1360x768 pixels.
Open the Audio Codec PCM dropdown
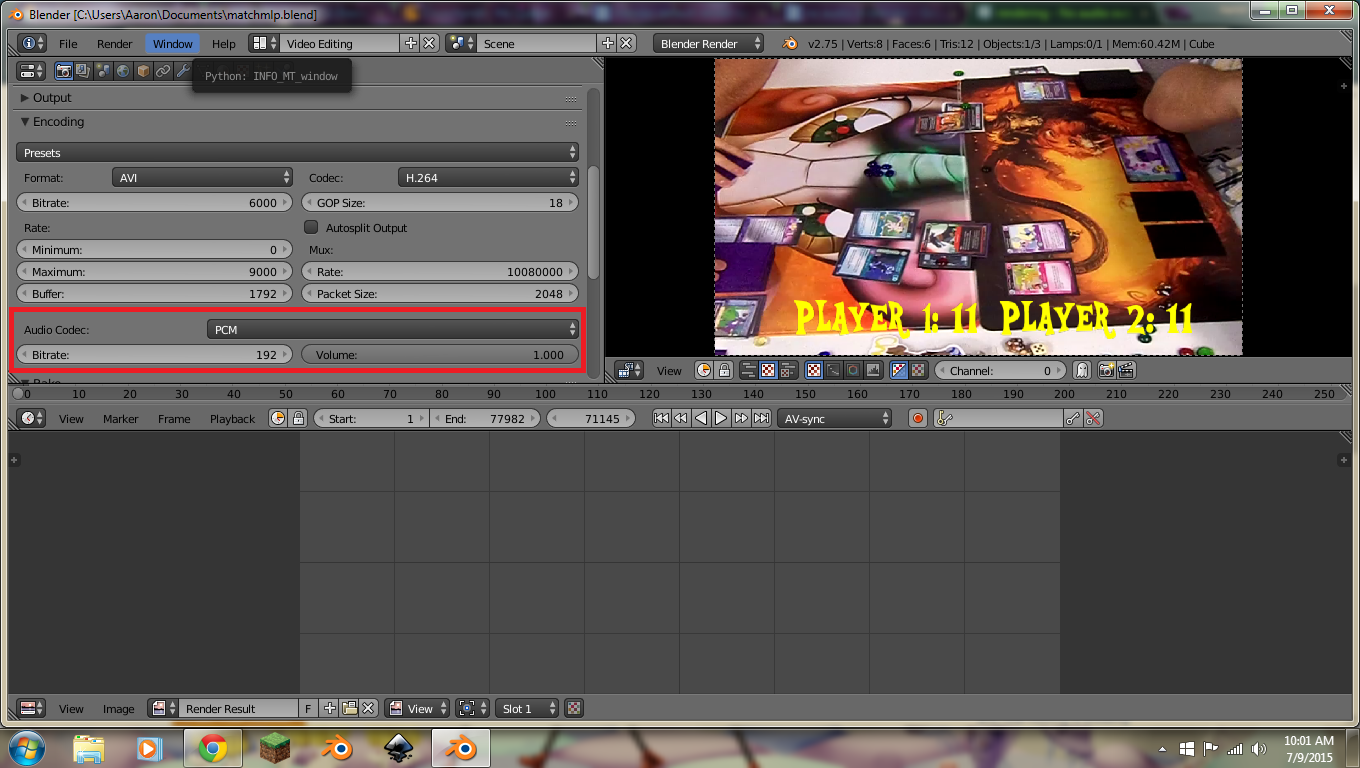coord(393,329)
